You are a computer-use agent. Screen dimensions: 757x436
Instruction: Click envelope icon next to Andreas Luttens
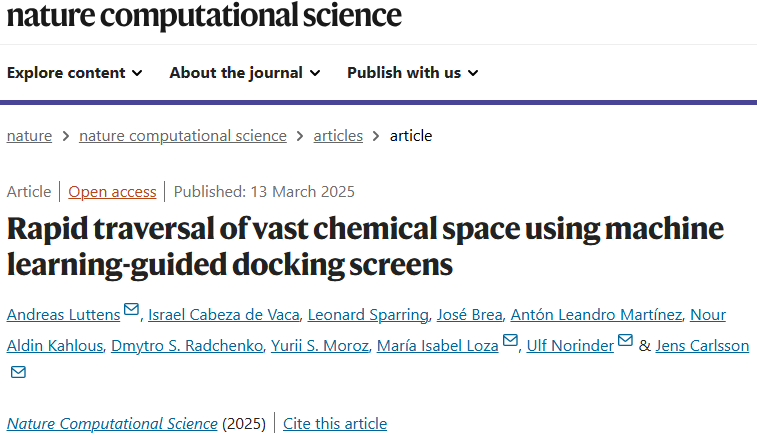tap(131, 310)
